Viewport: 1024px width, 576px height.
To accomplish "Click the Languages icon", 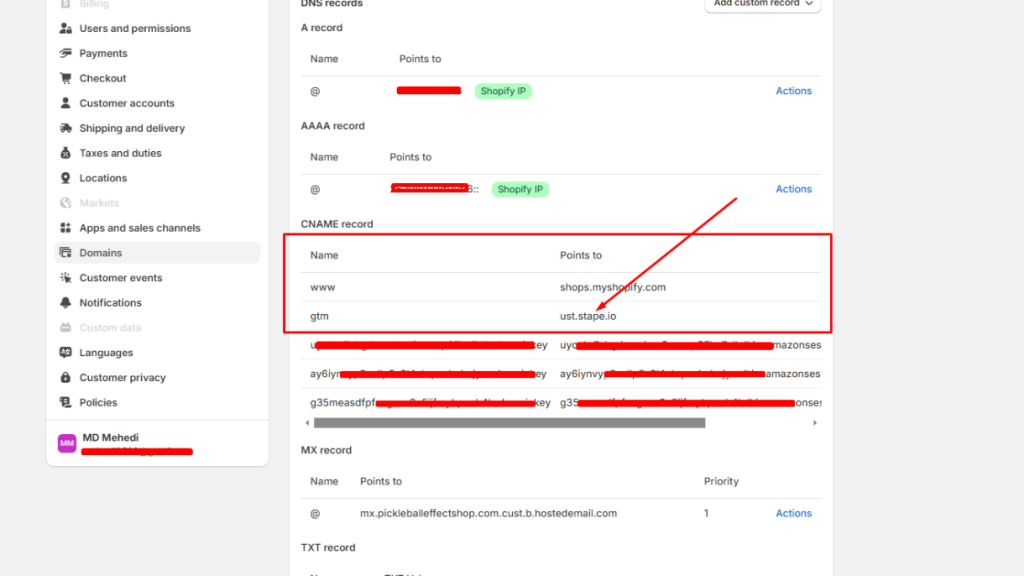I will 65,353.
